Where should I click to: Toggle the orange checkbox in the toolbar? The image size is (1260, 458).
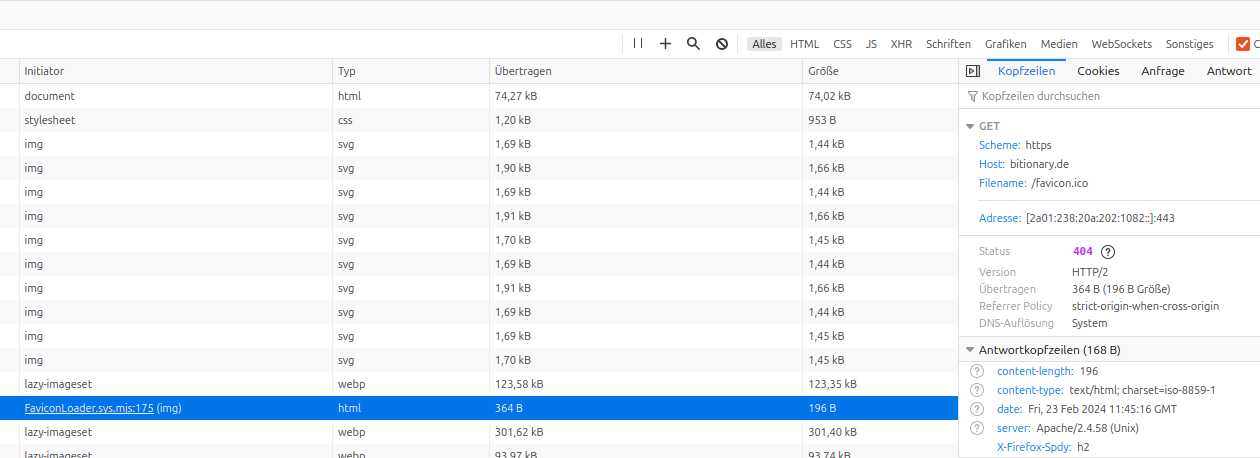coord(1243,44)
